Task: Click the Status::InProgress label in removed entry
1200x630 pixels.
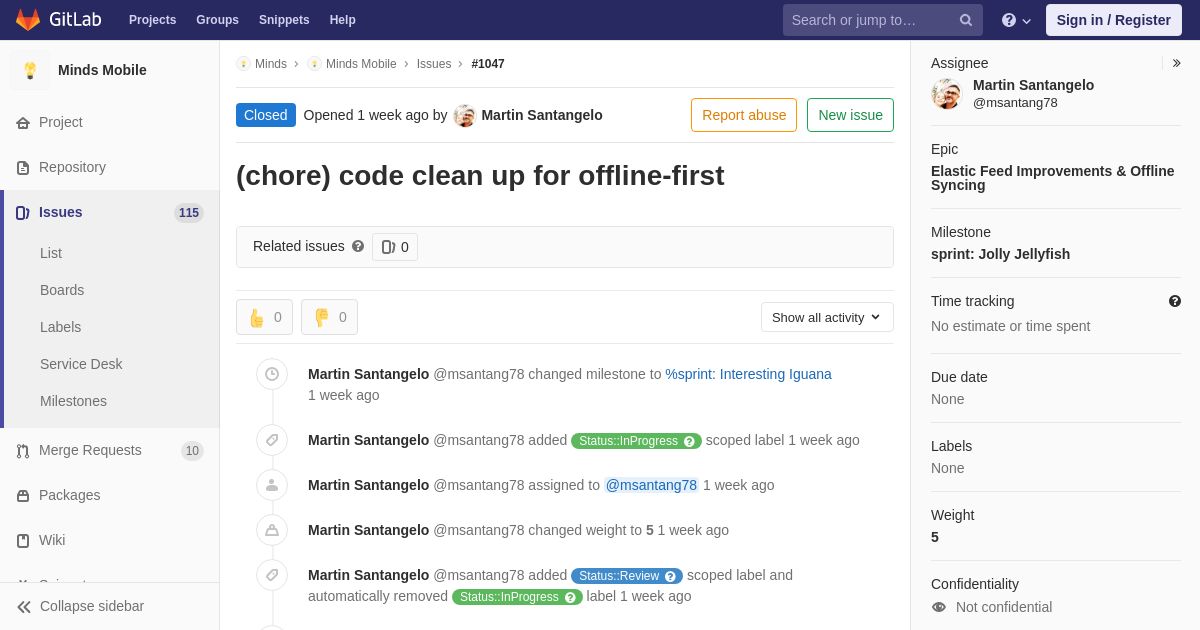Action: (x=517, y=597)
